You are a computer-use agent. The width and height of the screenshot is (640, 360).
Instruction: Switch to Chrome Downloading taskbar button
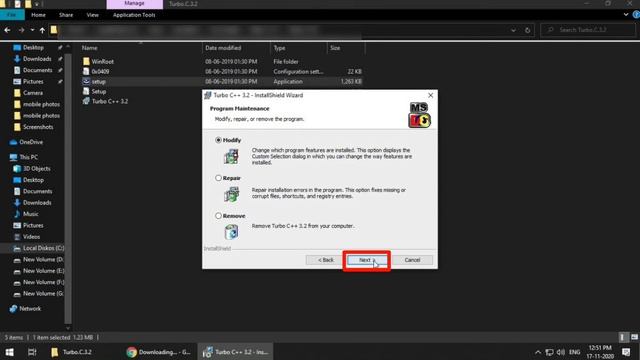(x=158, y=352)
